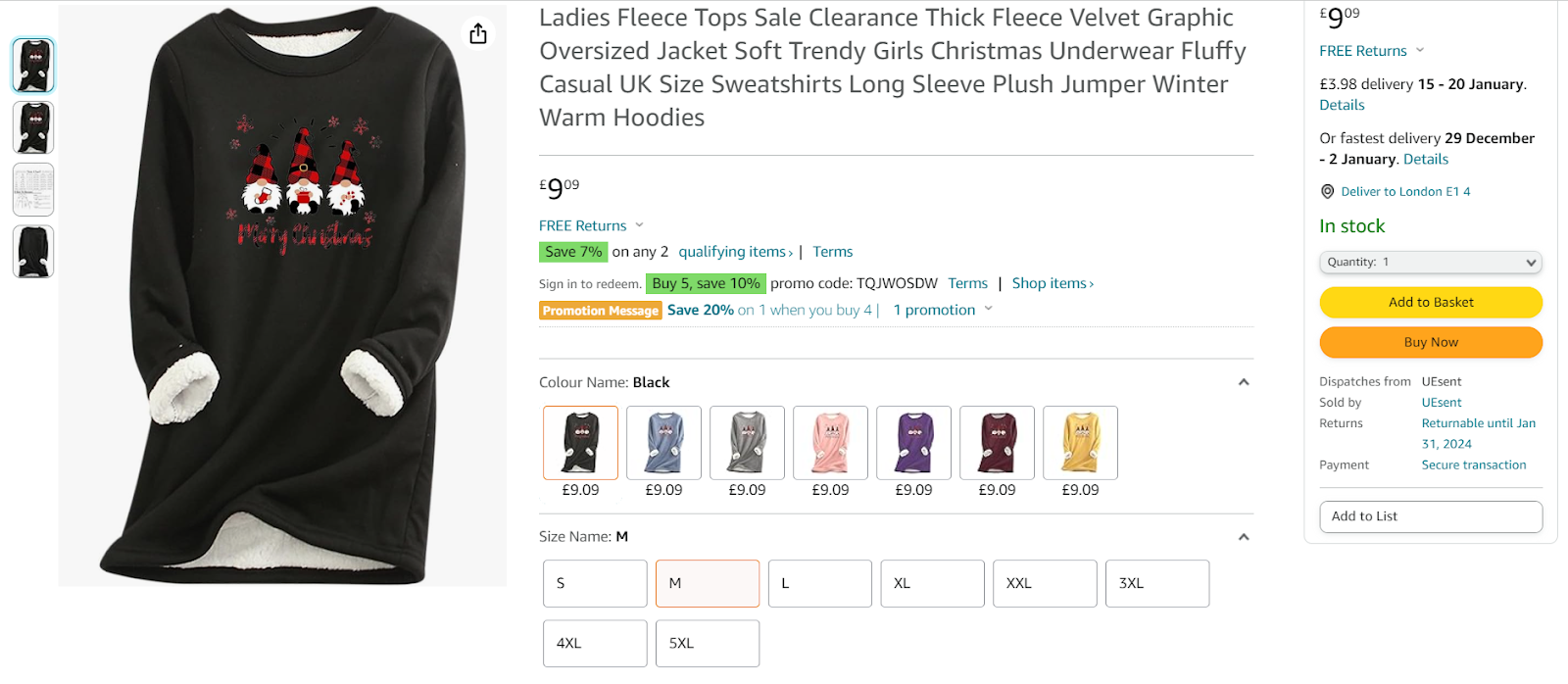Viewport: 1568px width, 684px height.
Task: Select the third thumbnail showing size chart
Action: [33, 189]
